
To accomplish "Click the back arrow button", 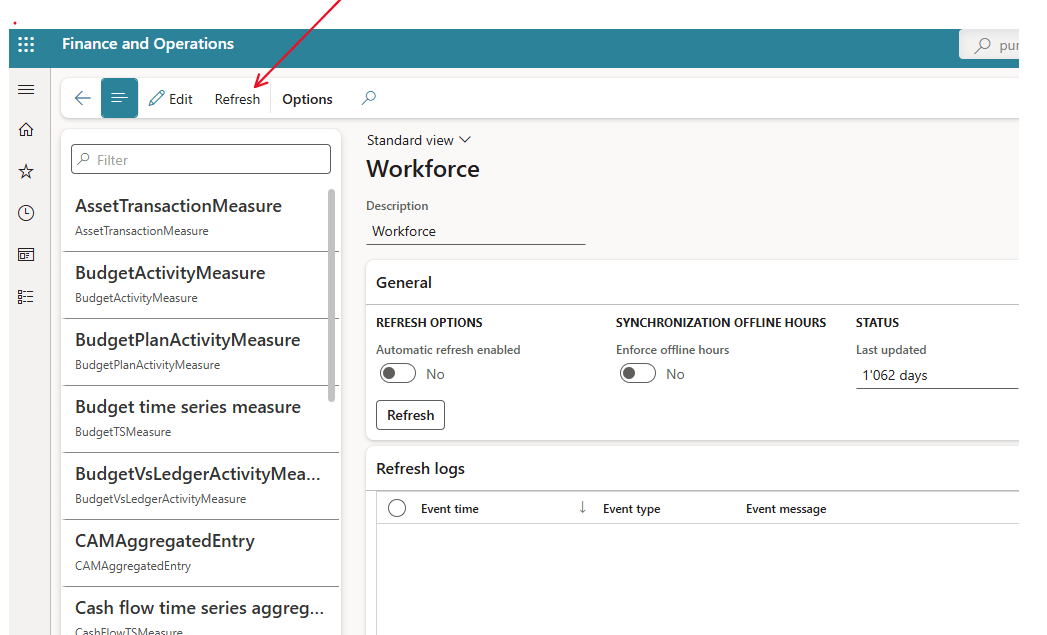I will click(x=83, y=99).
